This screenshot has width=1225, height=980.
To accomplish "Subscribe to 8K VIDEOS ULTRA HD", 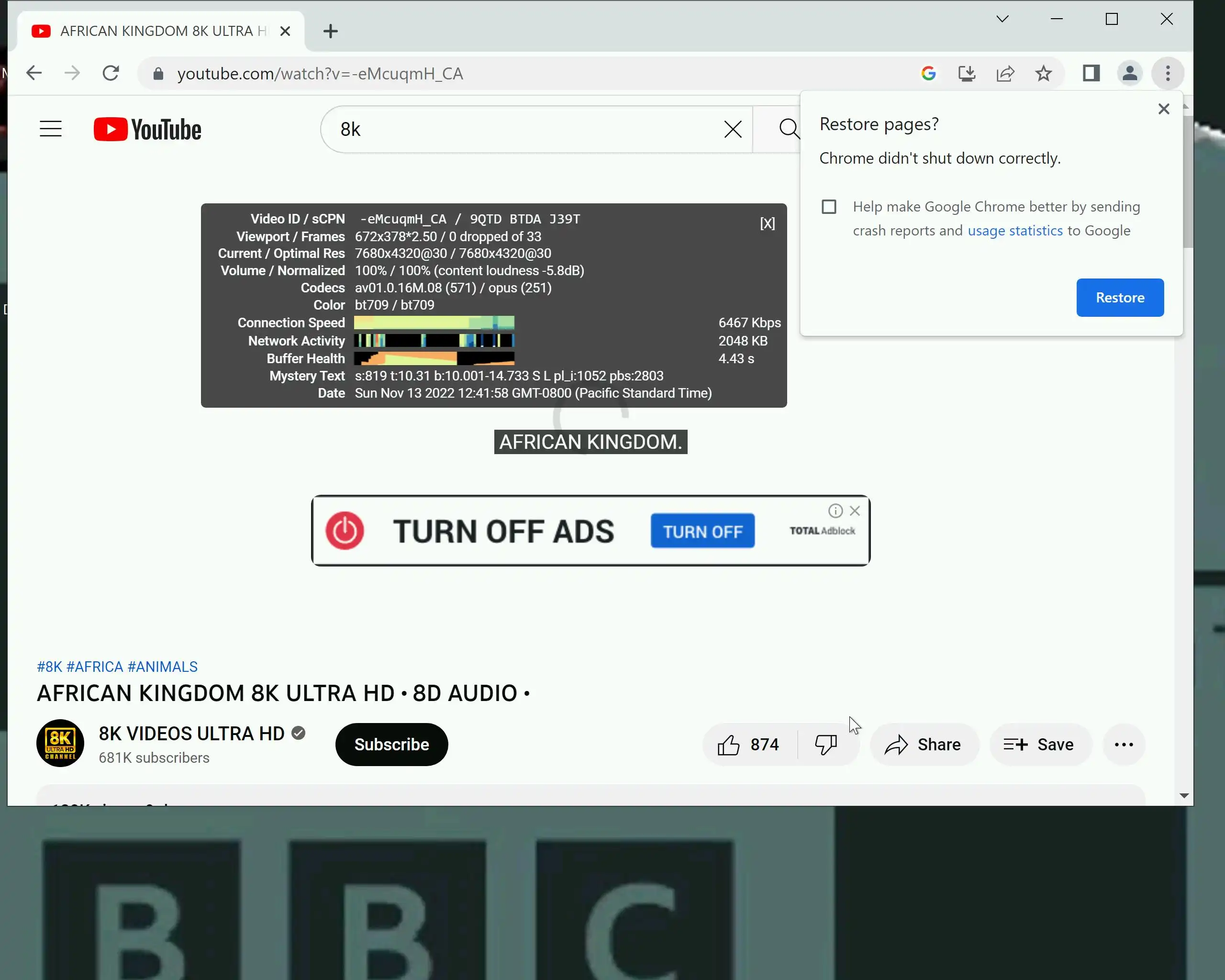I will point(391,745).
